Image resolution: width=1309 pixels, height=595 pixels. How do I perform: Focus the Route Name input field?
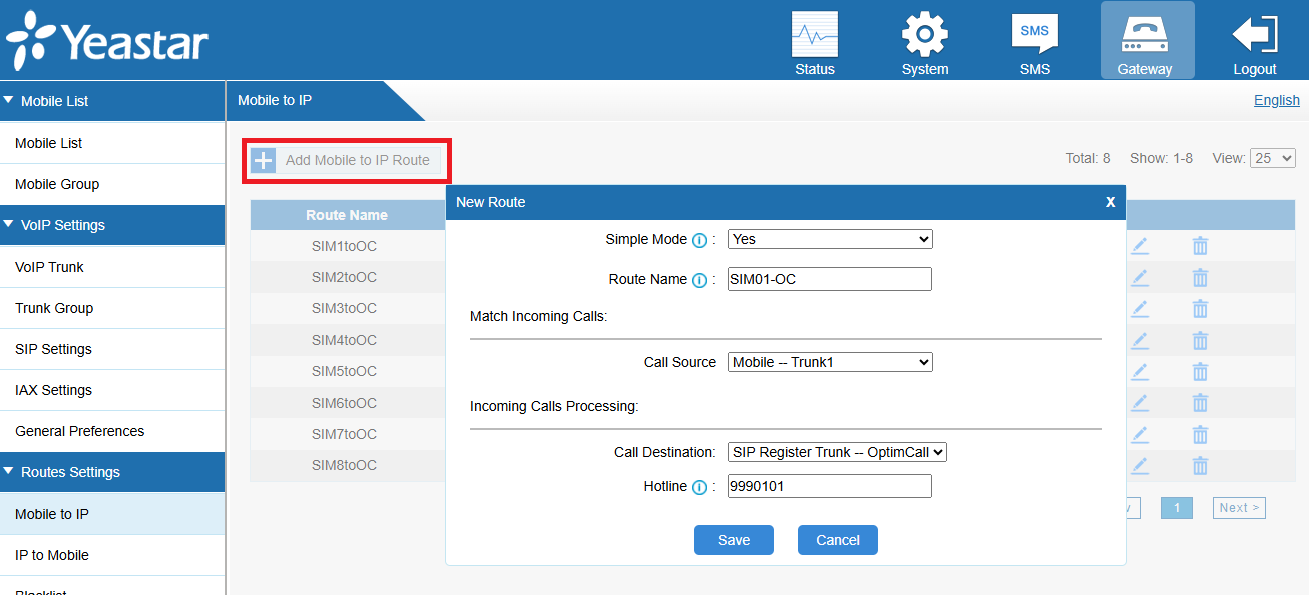pyautogui.click(x=830, y=279)
